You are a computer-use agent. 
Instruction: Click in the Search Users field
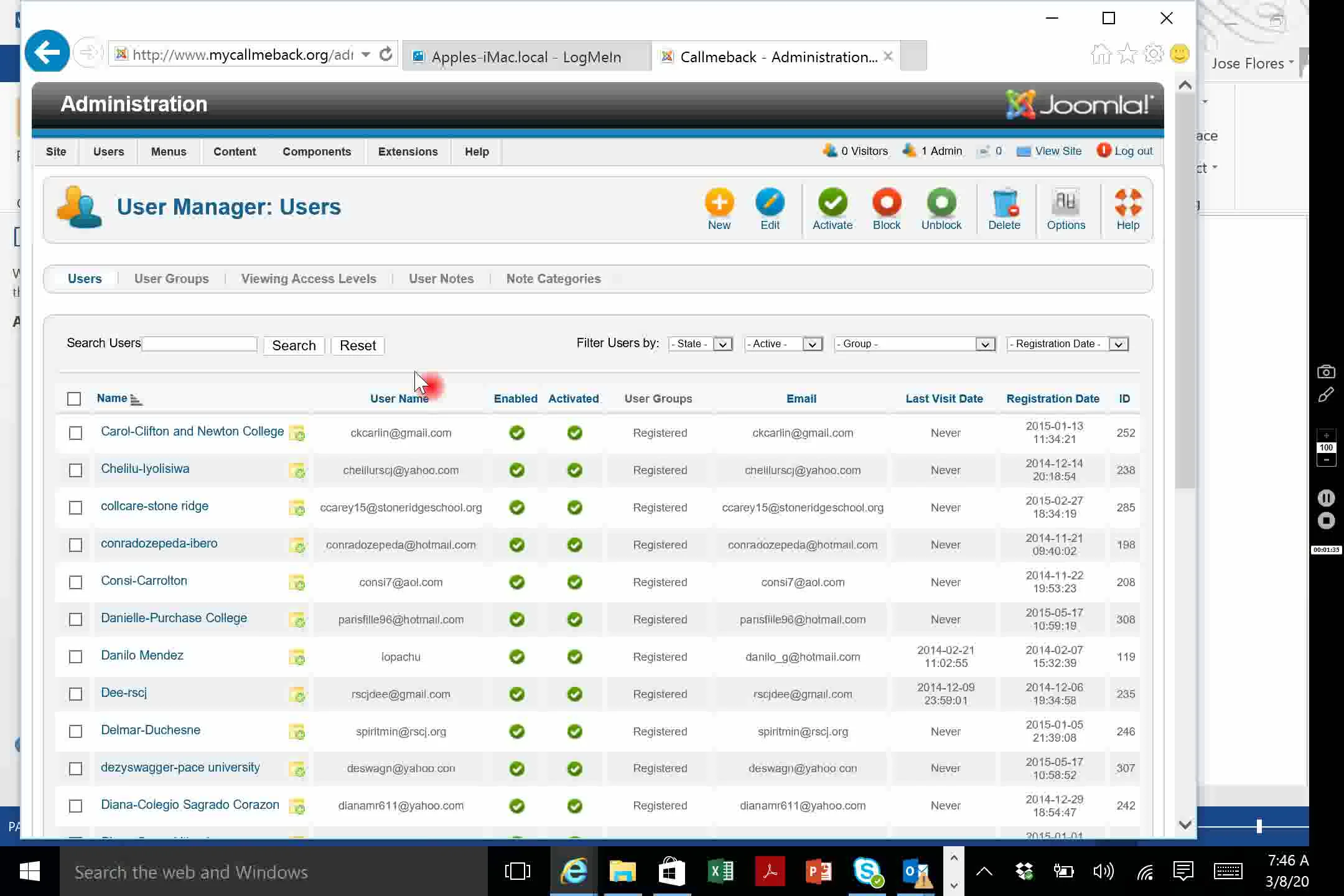pyautogui.click(x=200, y=344)
